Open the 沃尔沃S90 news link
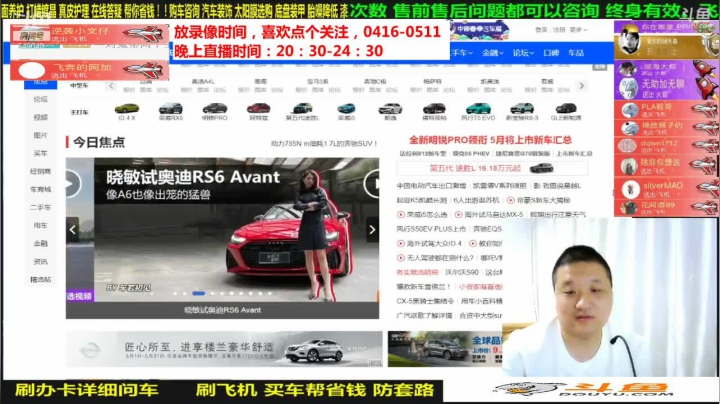720x404 pixels. [462, 272]
